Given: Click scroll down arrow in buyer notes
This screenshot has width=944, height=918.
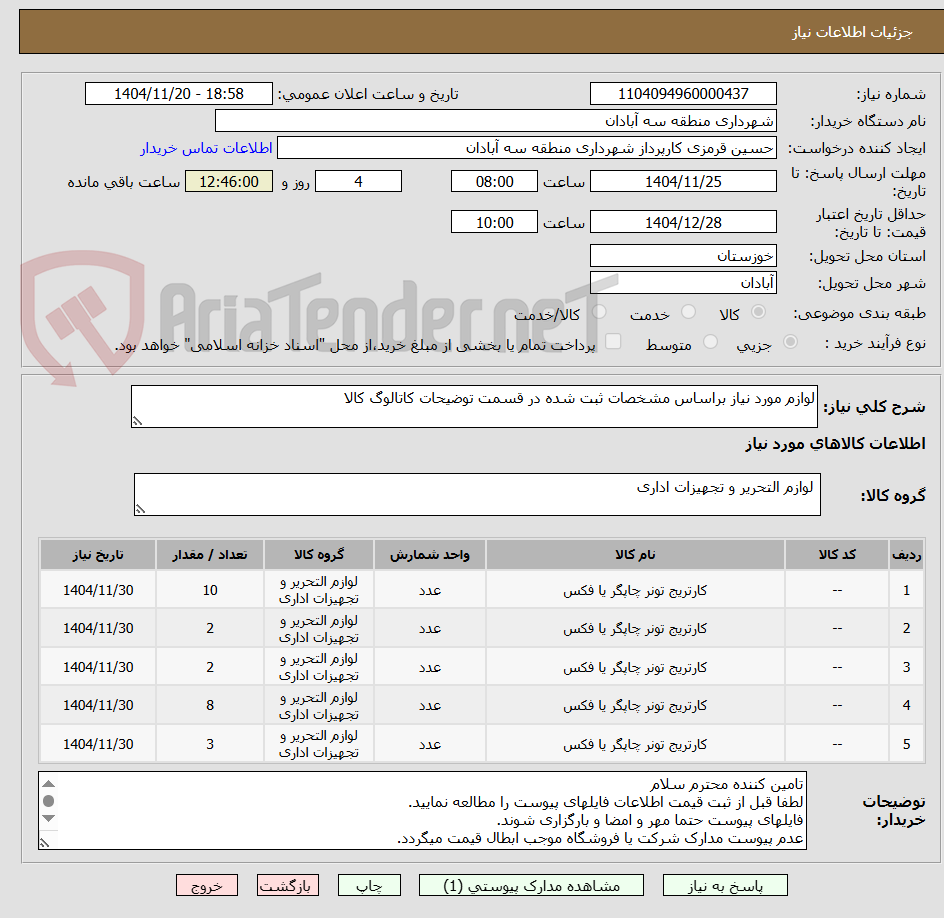Looking at the screenshot, I should [x=49, y=818].
